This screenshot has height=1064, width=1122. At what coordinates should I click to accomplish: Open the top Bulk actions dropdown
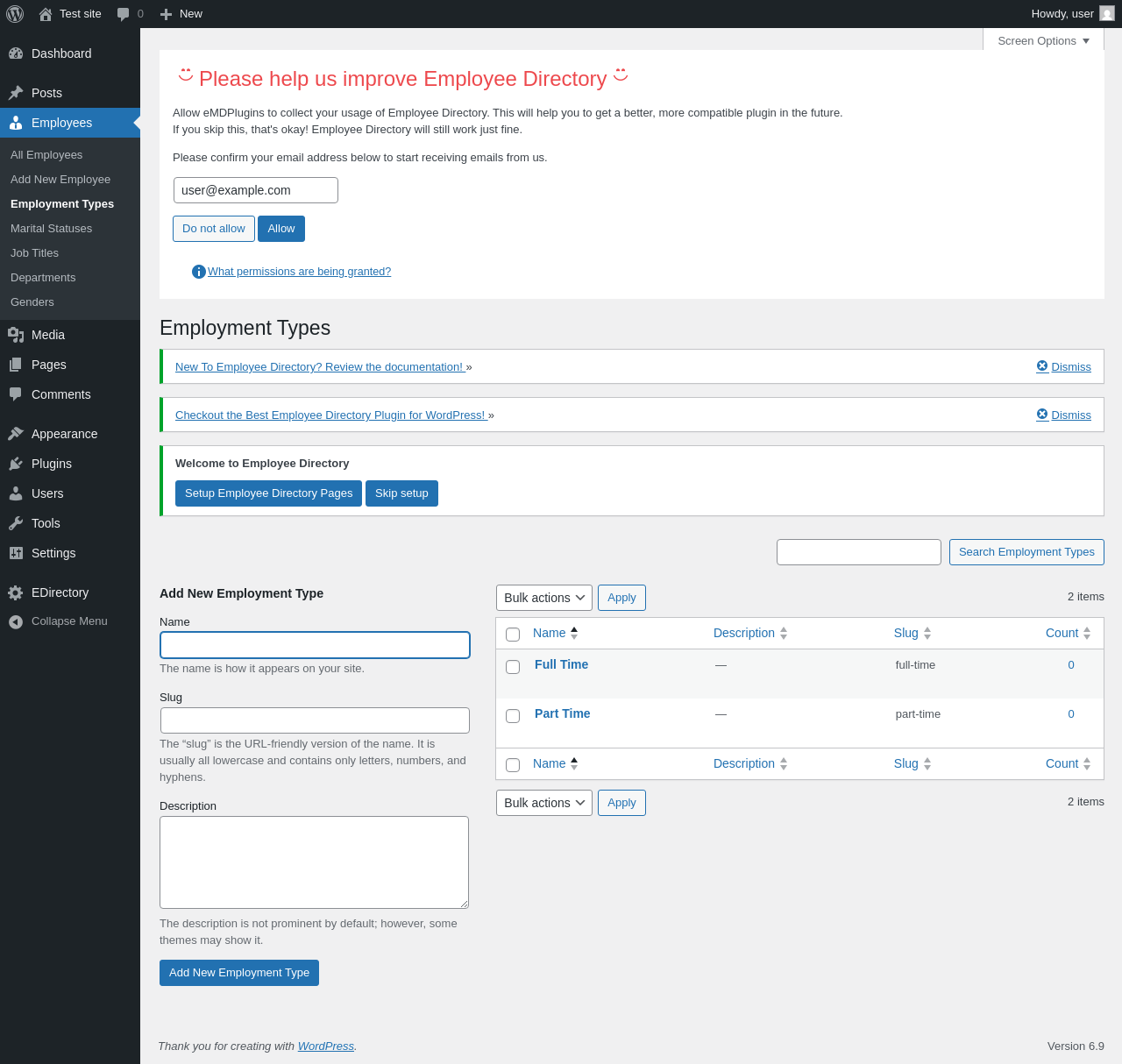tap(544, 598)
